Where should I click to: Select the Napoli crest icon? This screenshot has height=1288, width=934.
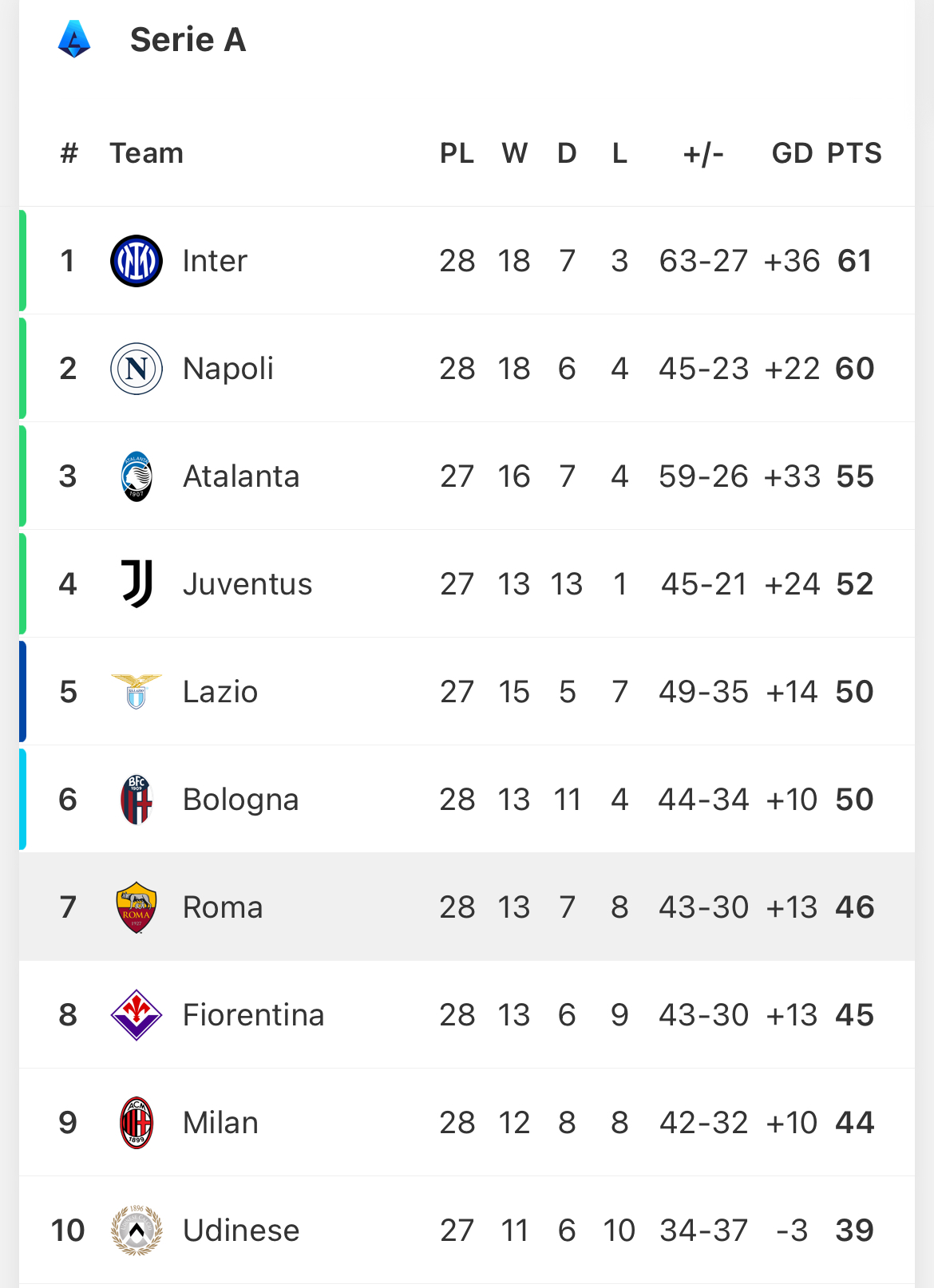(x=137, y=369)
